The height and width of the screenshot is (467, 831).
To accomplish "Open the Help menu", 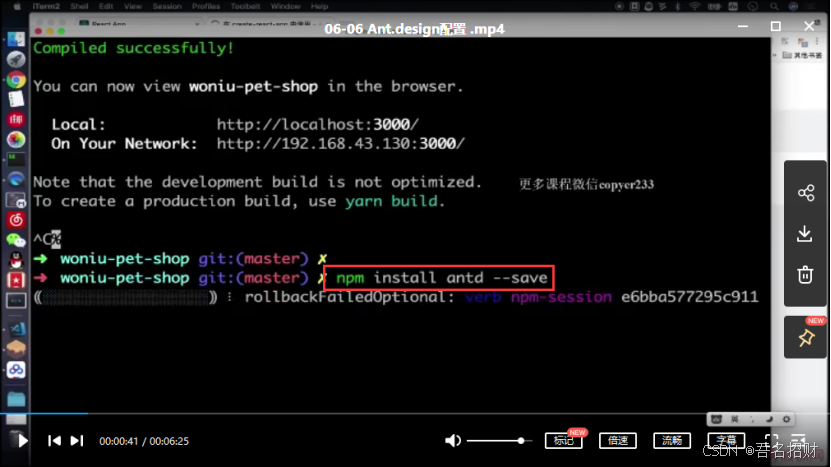I will (319, 6).
